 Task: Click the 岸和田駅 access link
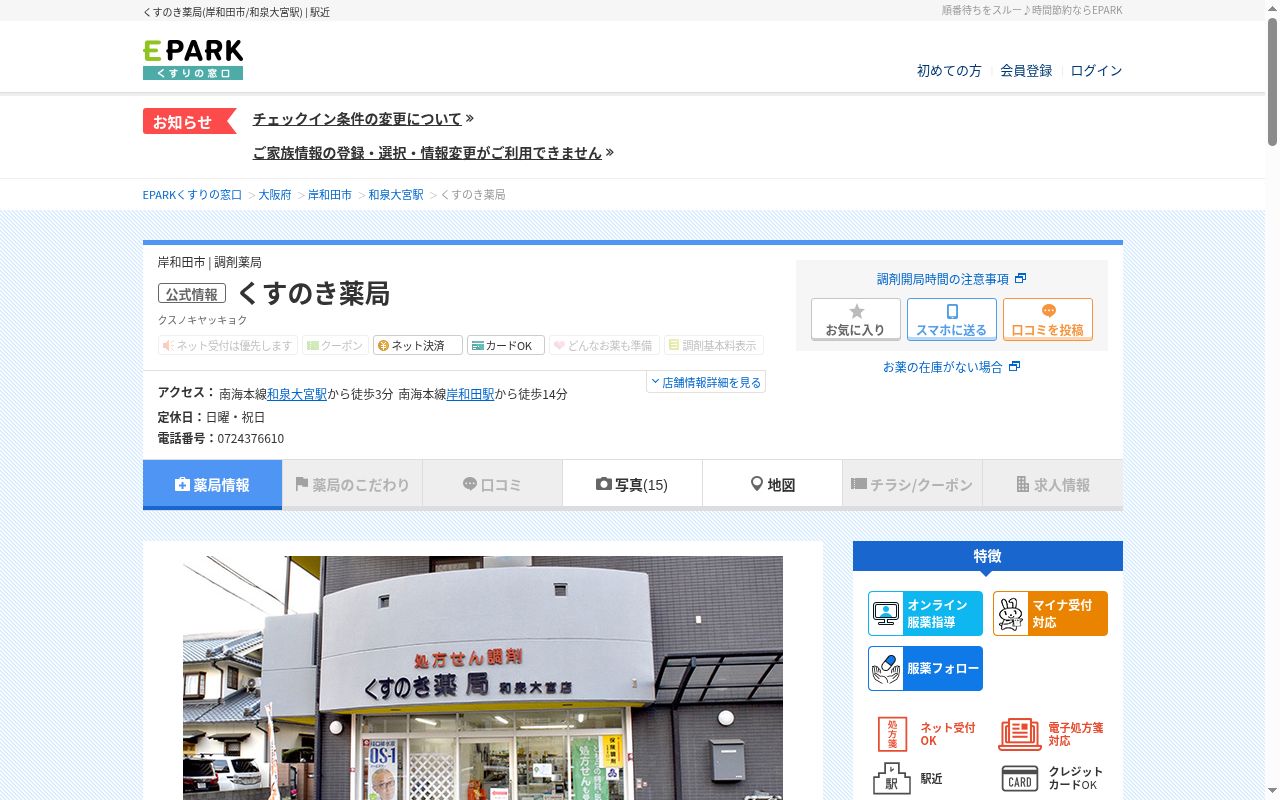470,394
